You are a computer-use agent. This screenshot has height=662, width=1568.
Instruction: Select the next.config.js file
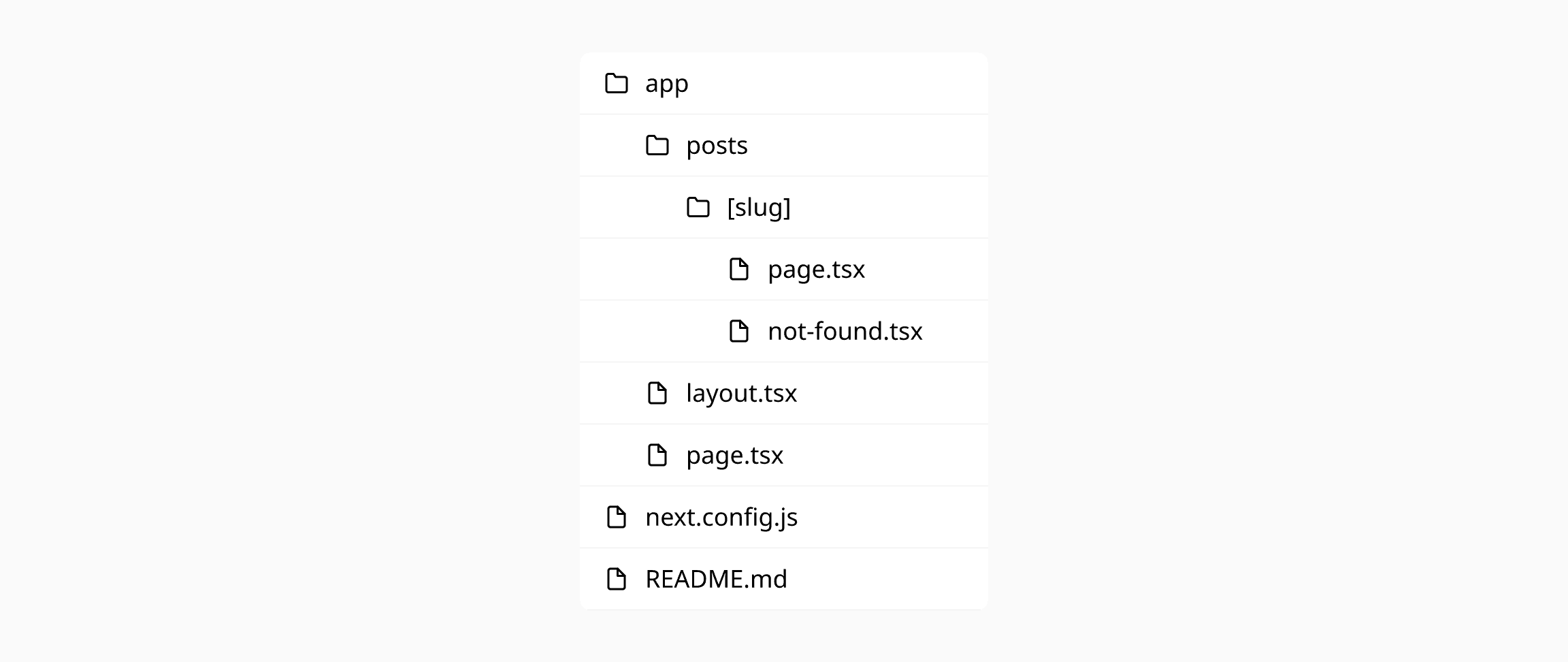(784, 517)
